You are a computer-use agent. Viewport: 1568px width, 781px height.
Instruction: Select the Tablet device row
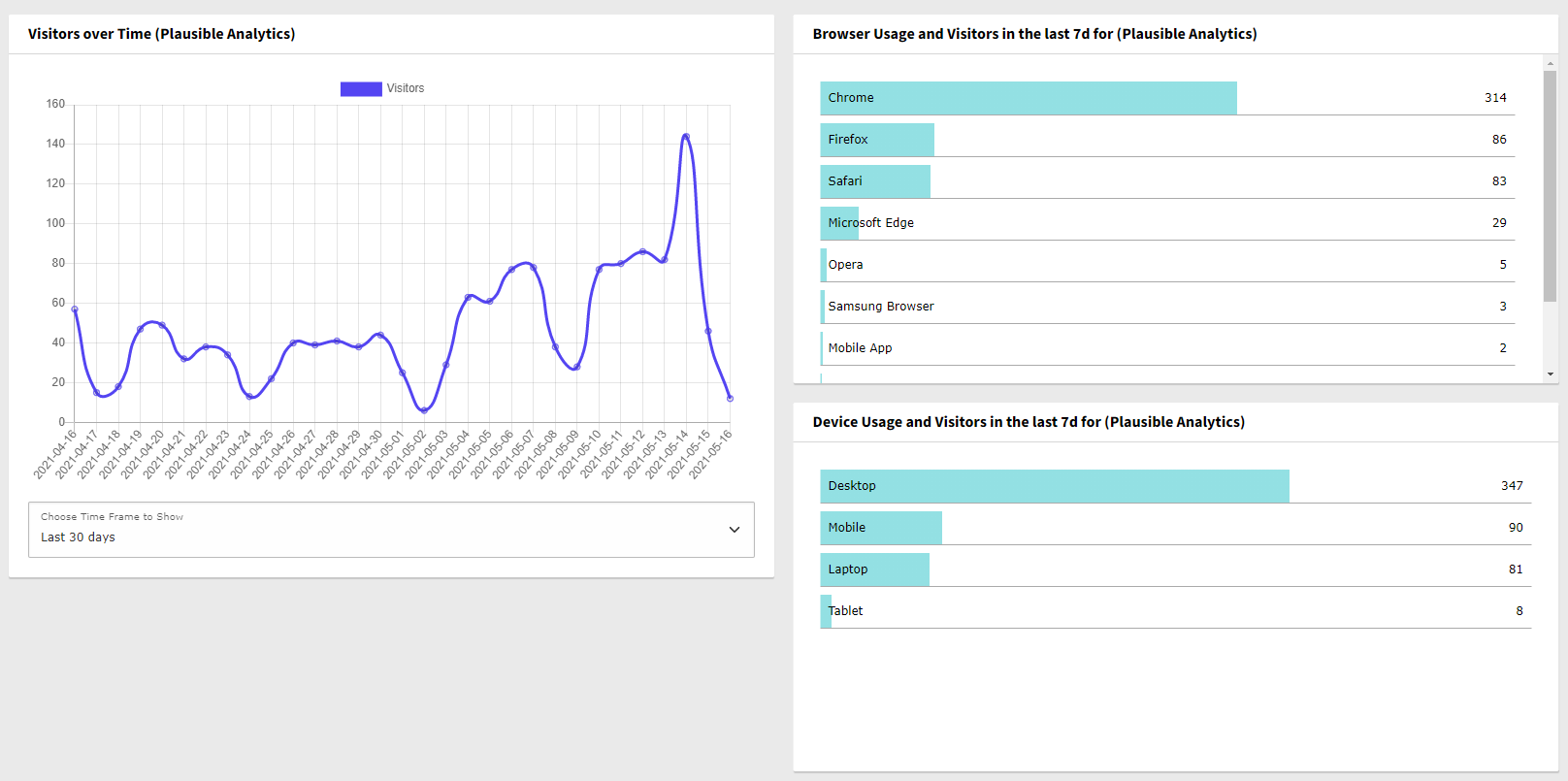tap(1176, 611)
